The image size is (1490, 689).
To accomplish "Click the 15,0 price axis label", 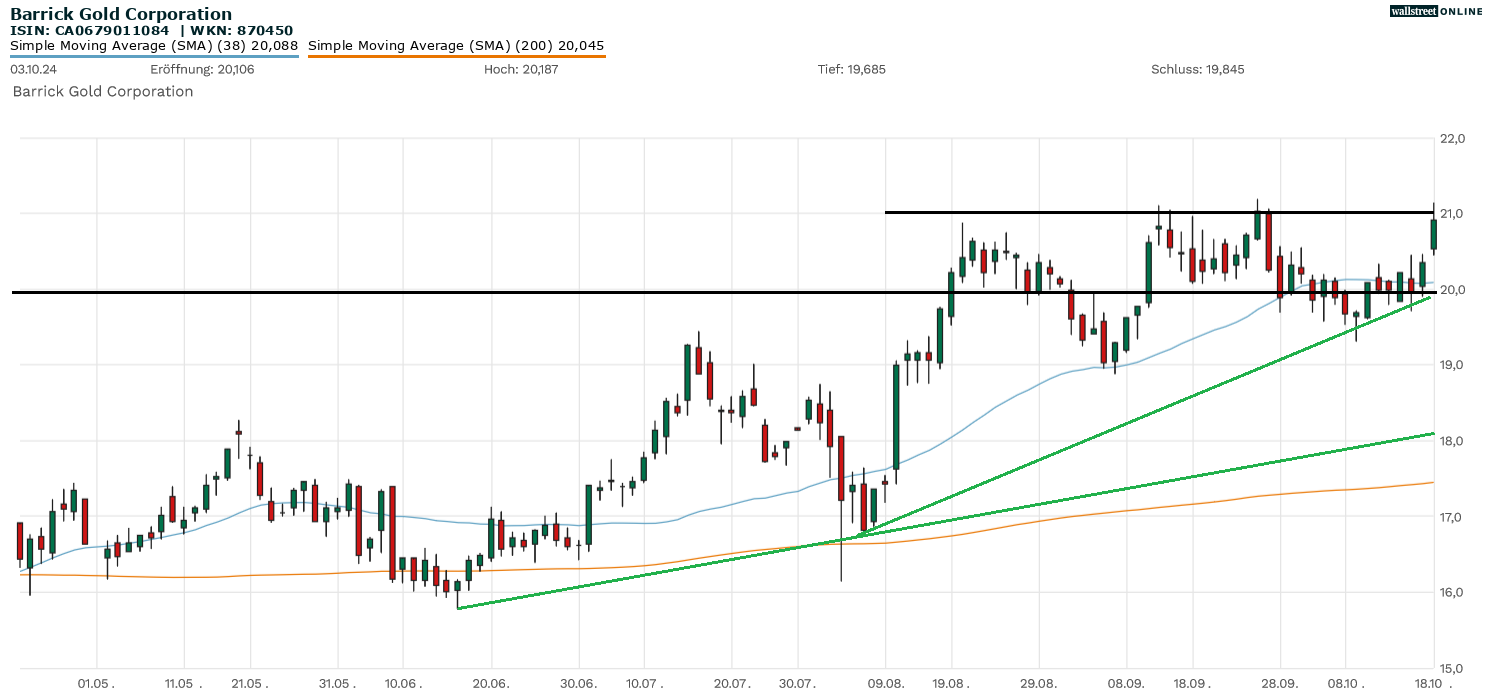I will pos(1452,668).
